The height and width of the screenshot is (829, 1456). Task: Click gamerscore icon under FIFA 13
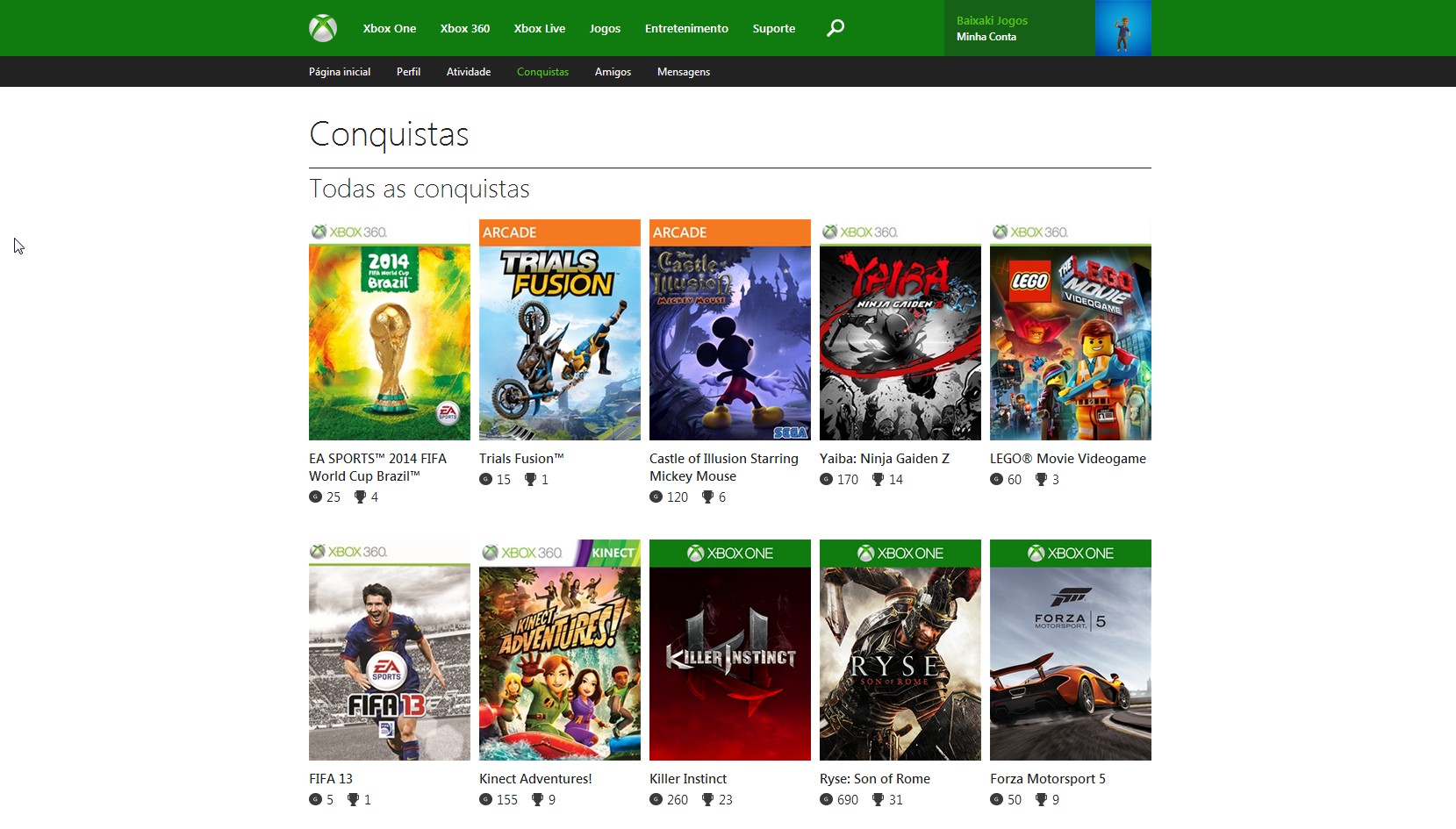tap(315, 799)
